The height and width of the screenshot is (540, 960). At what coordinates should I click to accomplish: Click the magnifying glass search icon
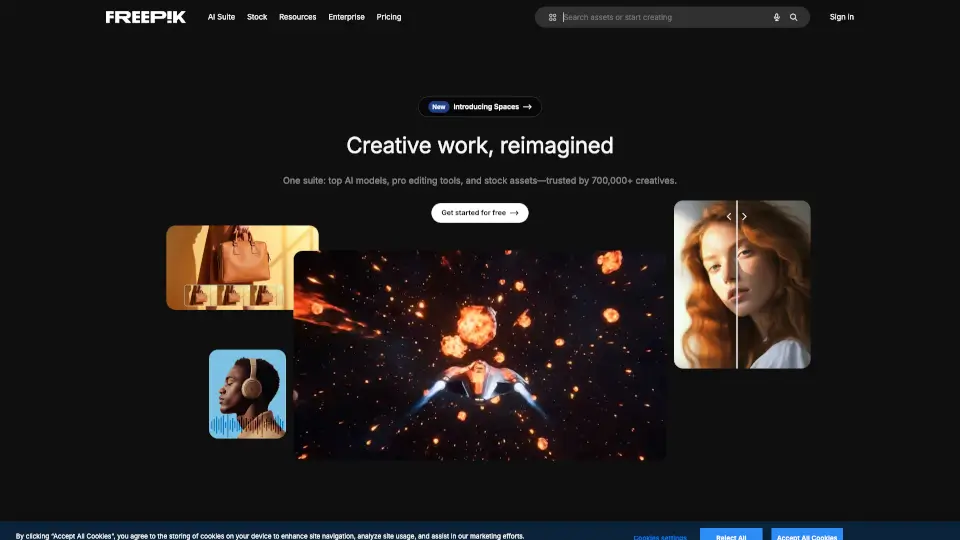(793, 17)
